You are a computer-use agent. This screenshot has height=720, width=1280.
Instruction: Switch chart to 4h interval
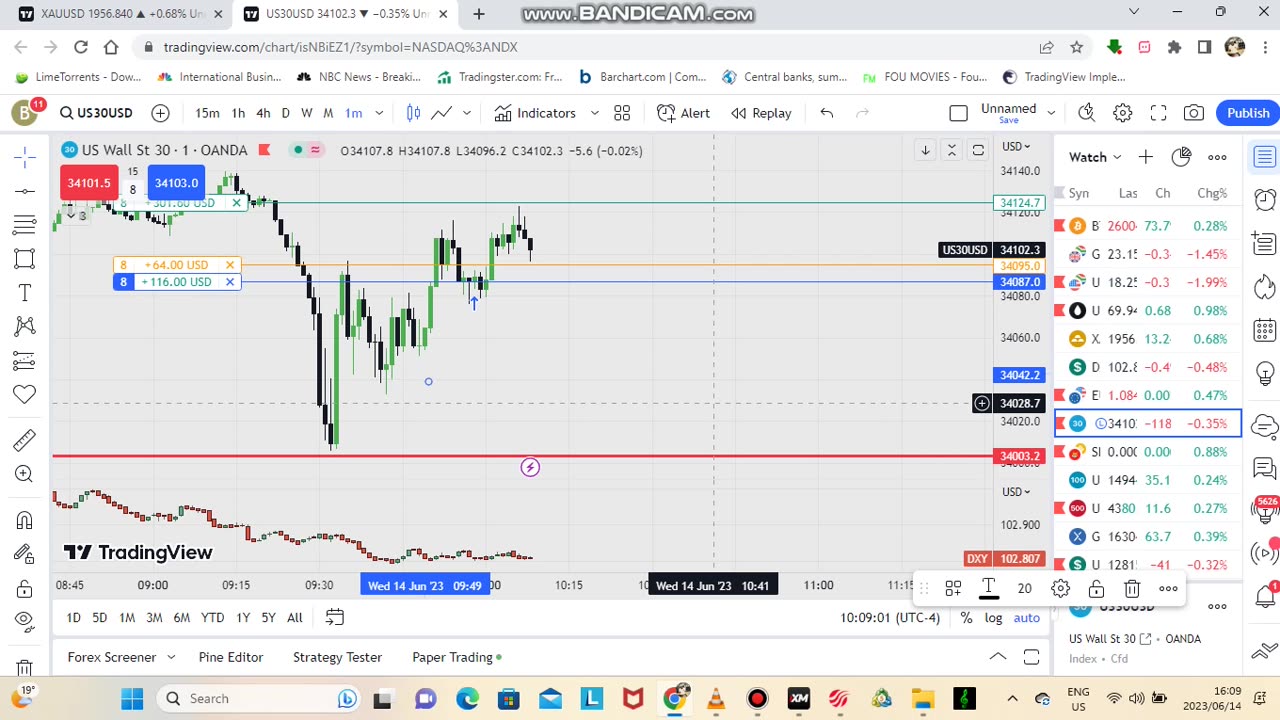point(263,113)
